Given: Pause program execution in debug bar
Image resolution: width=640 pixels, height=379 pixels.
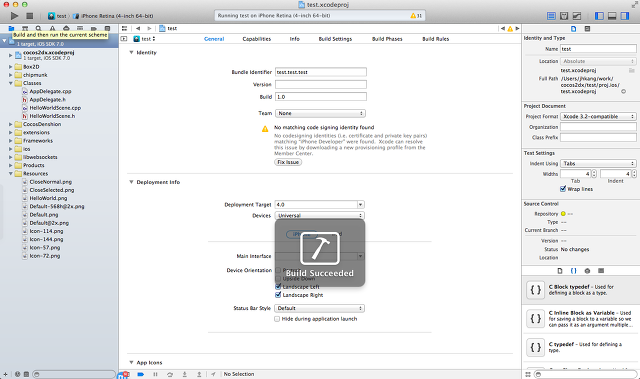Looking at the screenshot, I should [x=155, y=374].
